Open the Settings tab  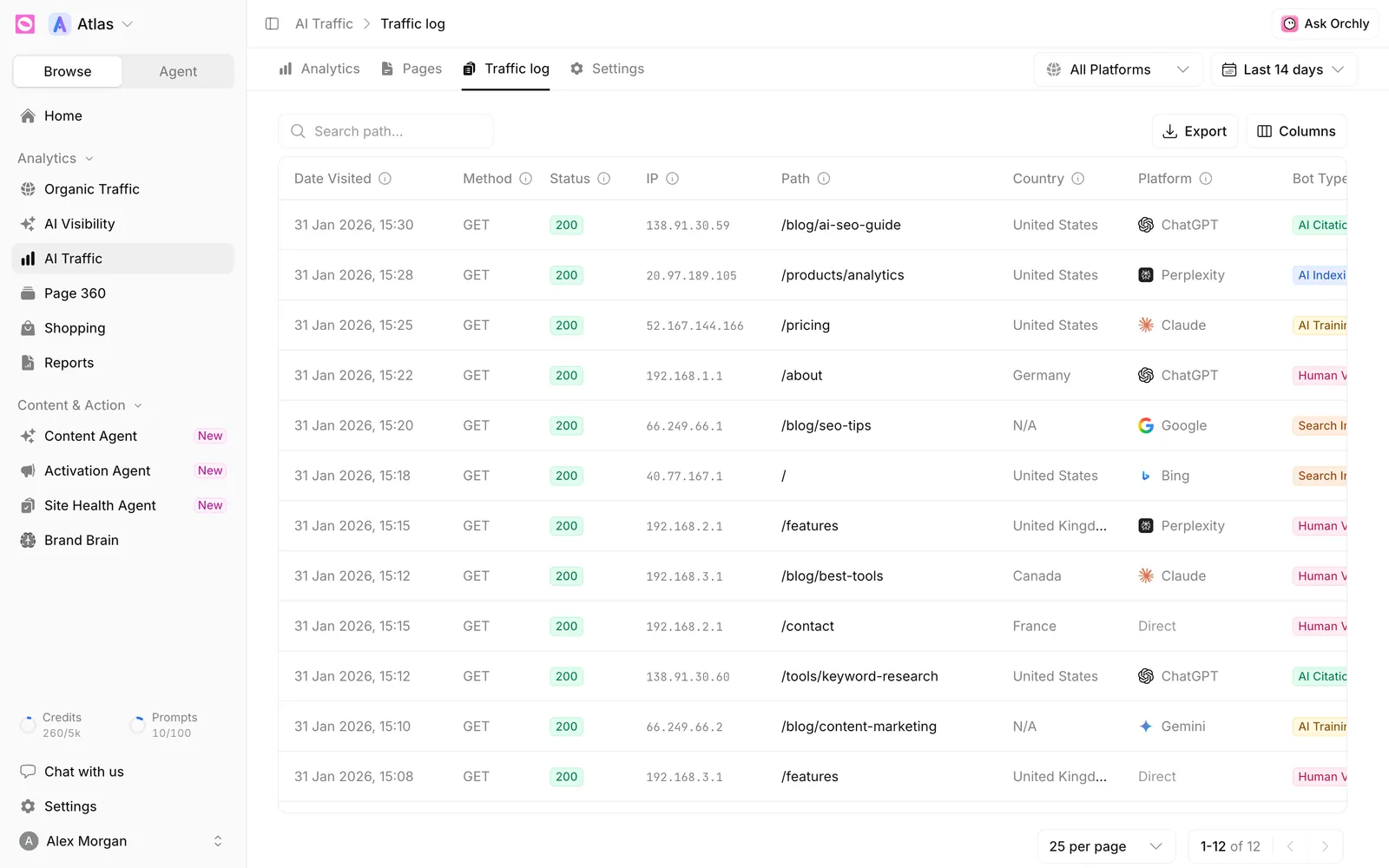click(608, 69)
